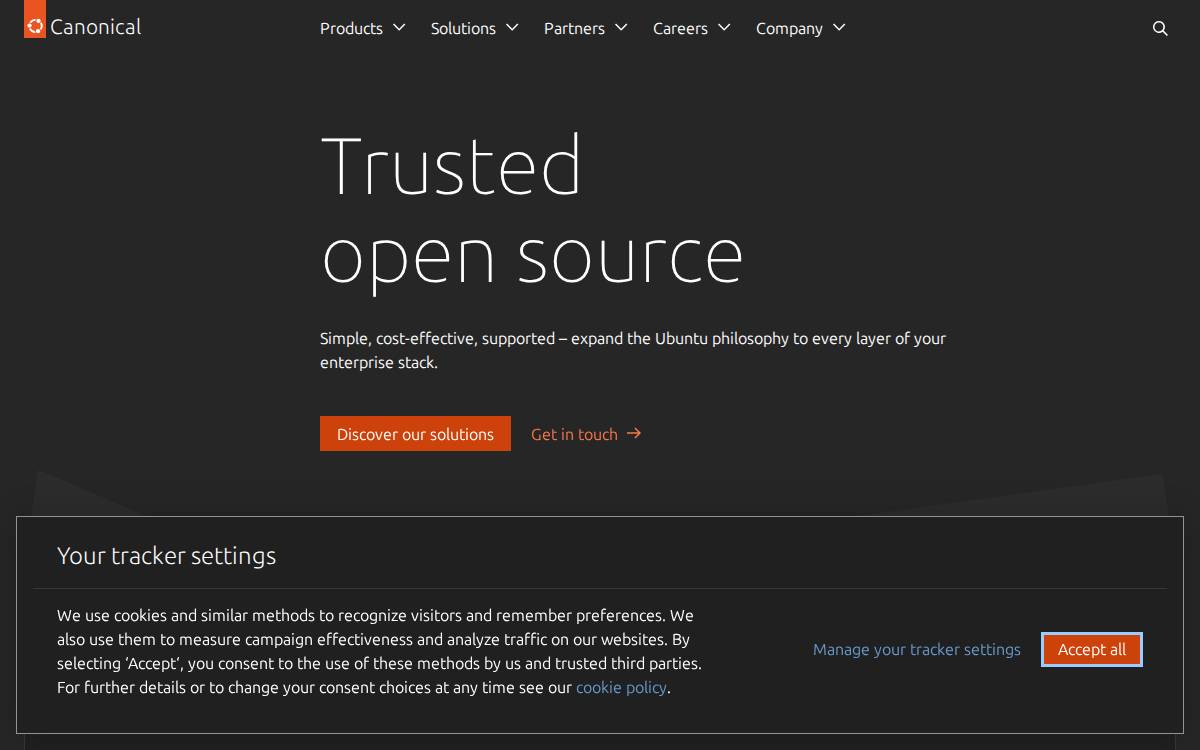The width and height of the screenshot is (1200, 750).
Task: Expand the Careers chevron
Action: point(724,28)
